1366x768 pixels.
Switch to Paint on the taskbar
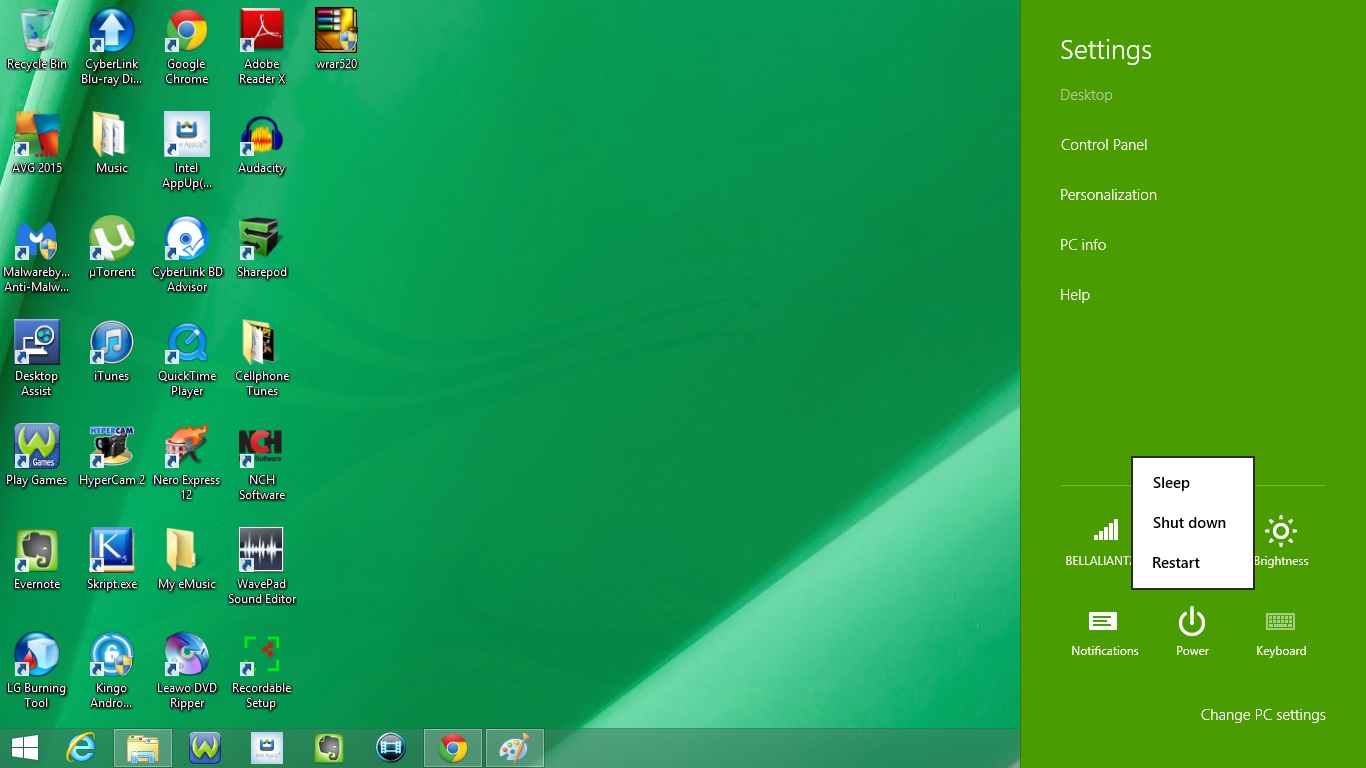click(x=515, y=748)
